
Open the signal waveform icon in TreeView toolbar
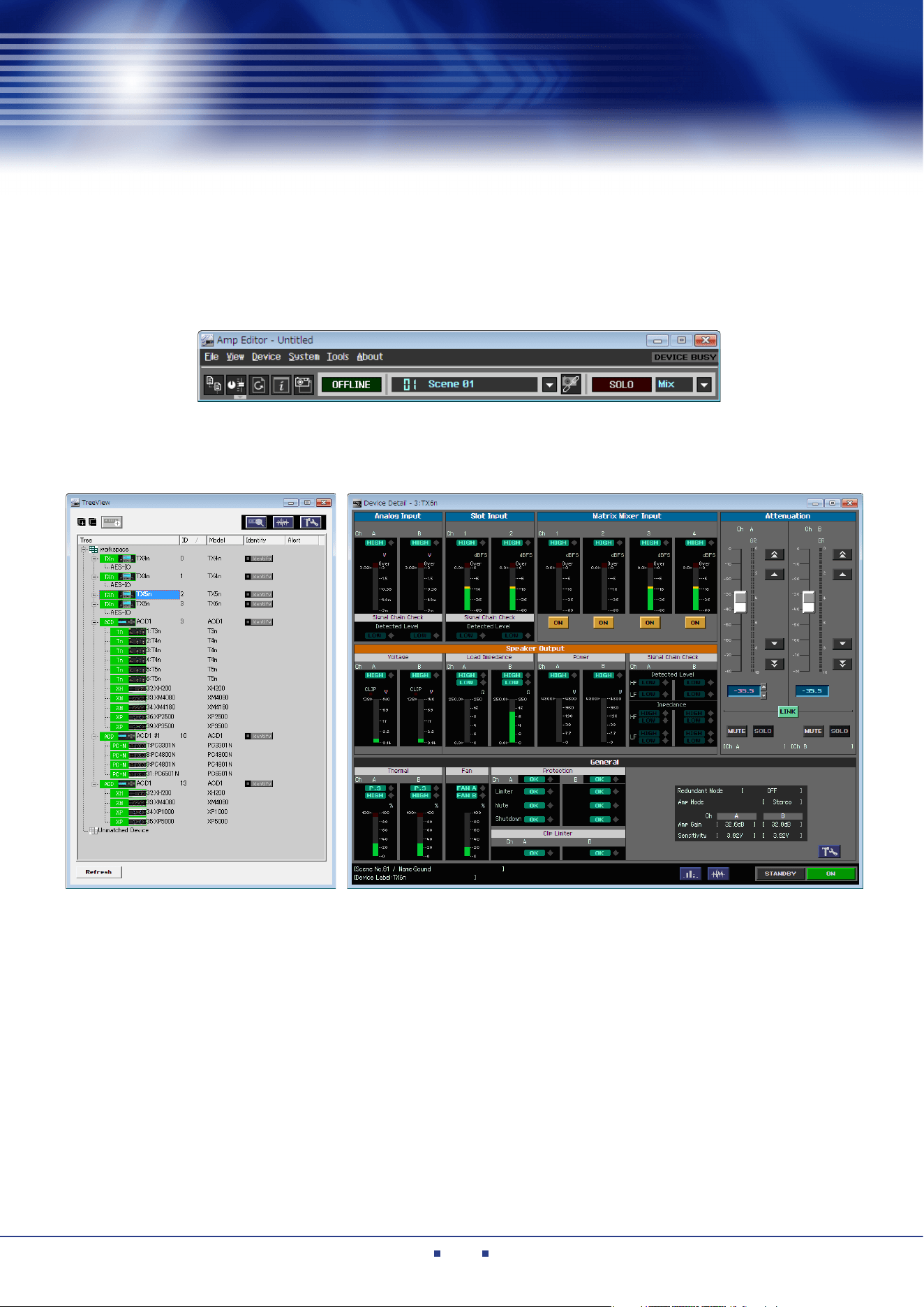[283, 522]
